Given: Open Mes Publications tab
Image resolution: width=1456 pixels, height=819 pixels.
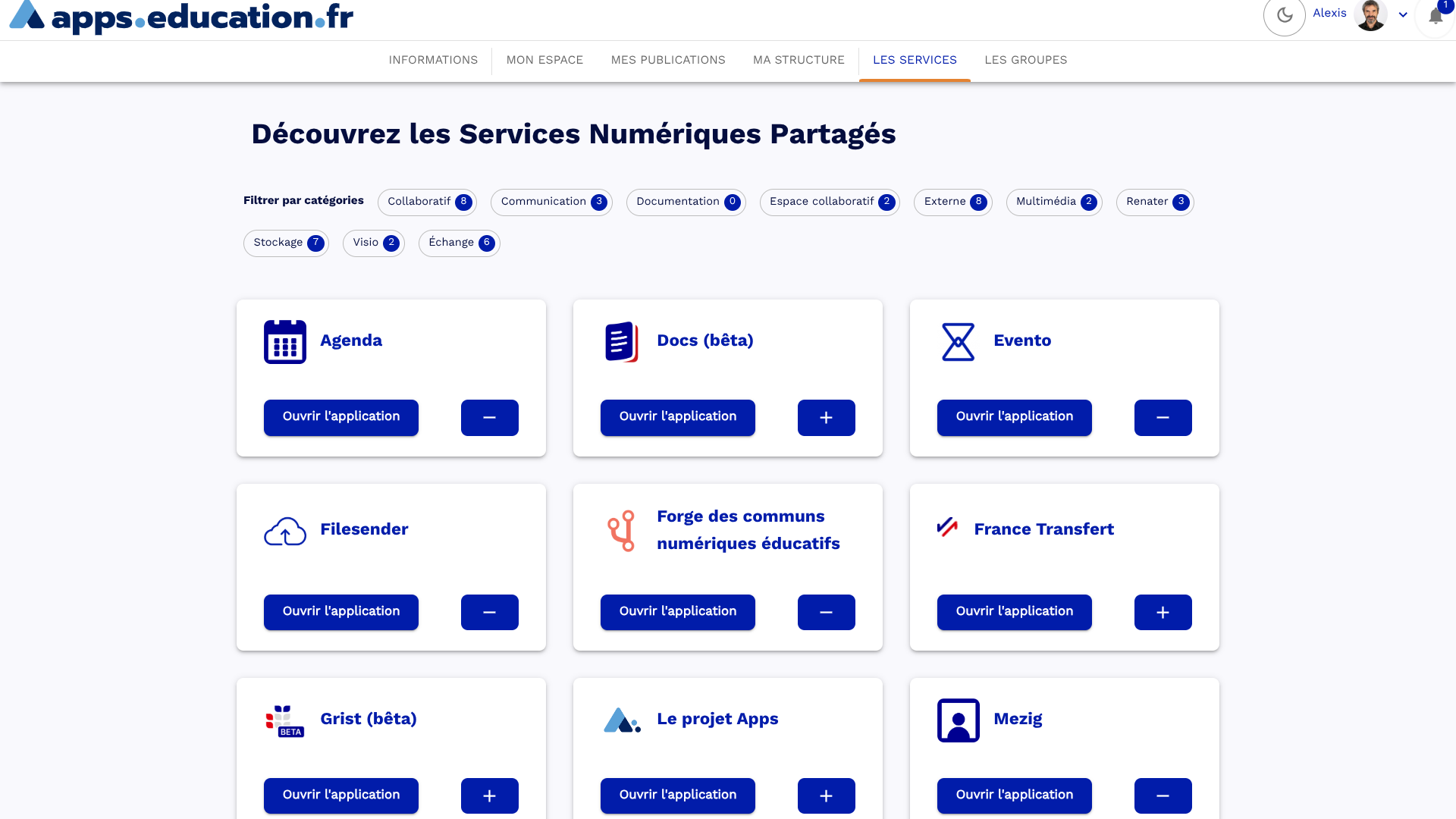Looking at the screenshot, I should point(668,60).
